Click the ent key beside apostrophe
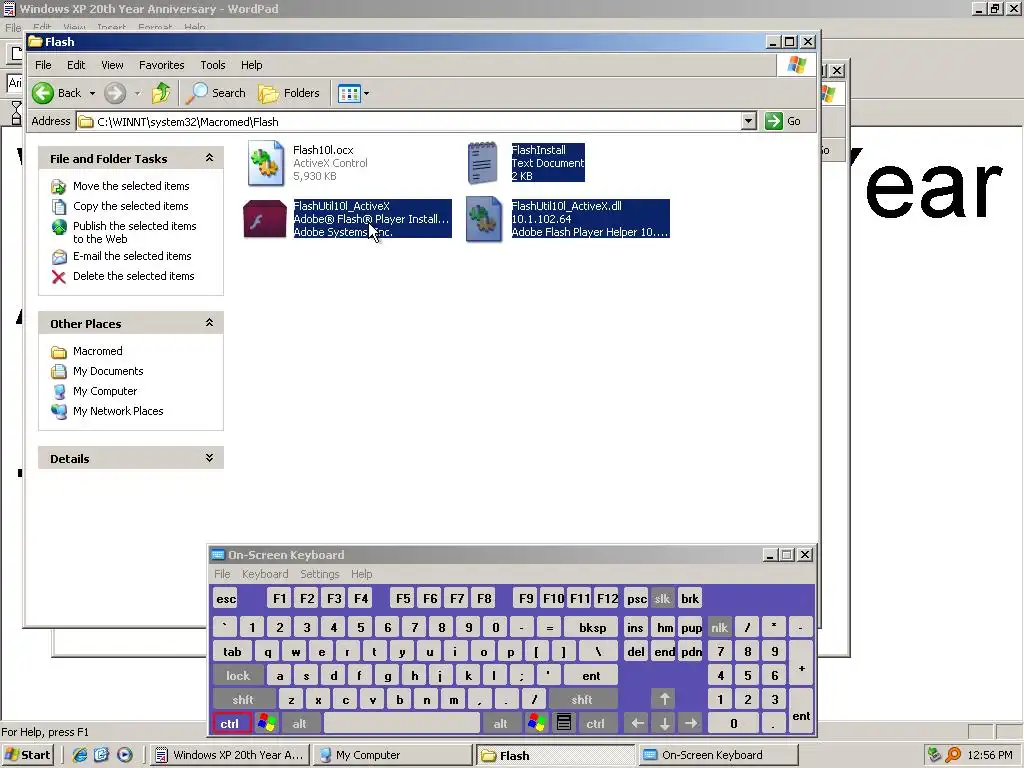Viewport: 1024px width, 768px height. [590, 675]
